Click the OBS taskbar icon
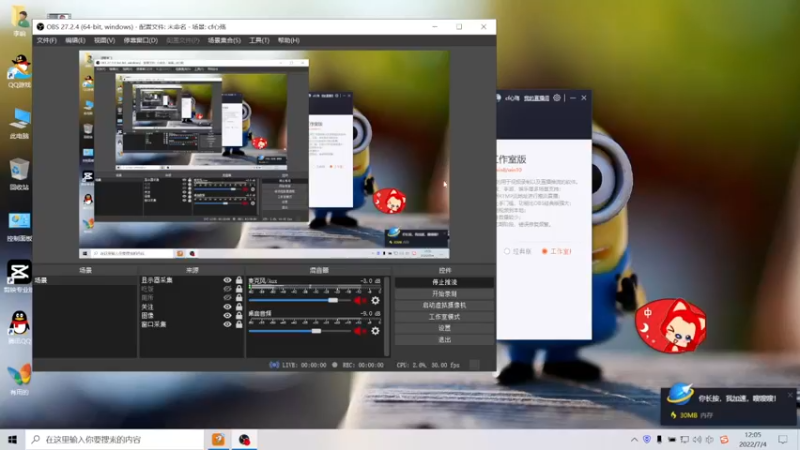Image resolution: width=800 pixels, height=450 pixels. (245, 439)
